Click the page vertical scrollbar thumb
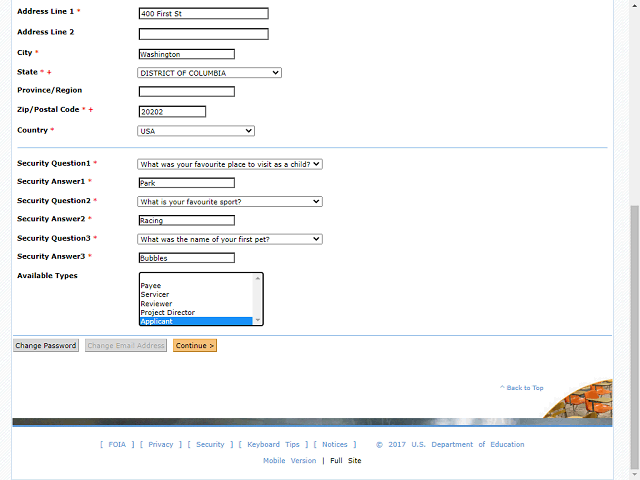This screenshot has width=640, height=480. pos(635,337)
